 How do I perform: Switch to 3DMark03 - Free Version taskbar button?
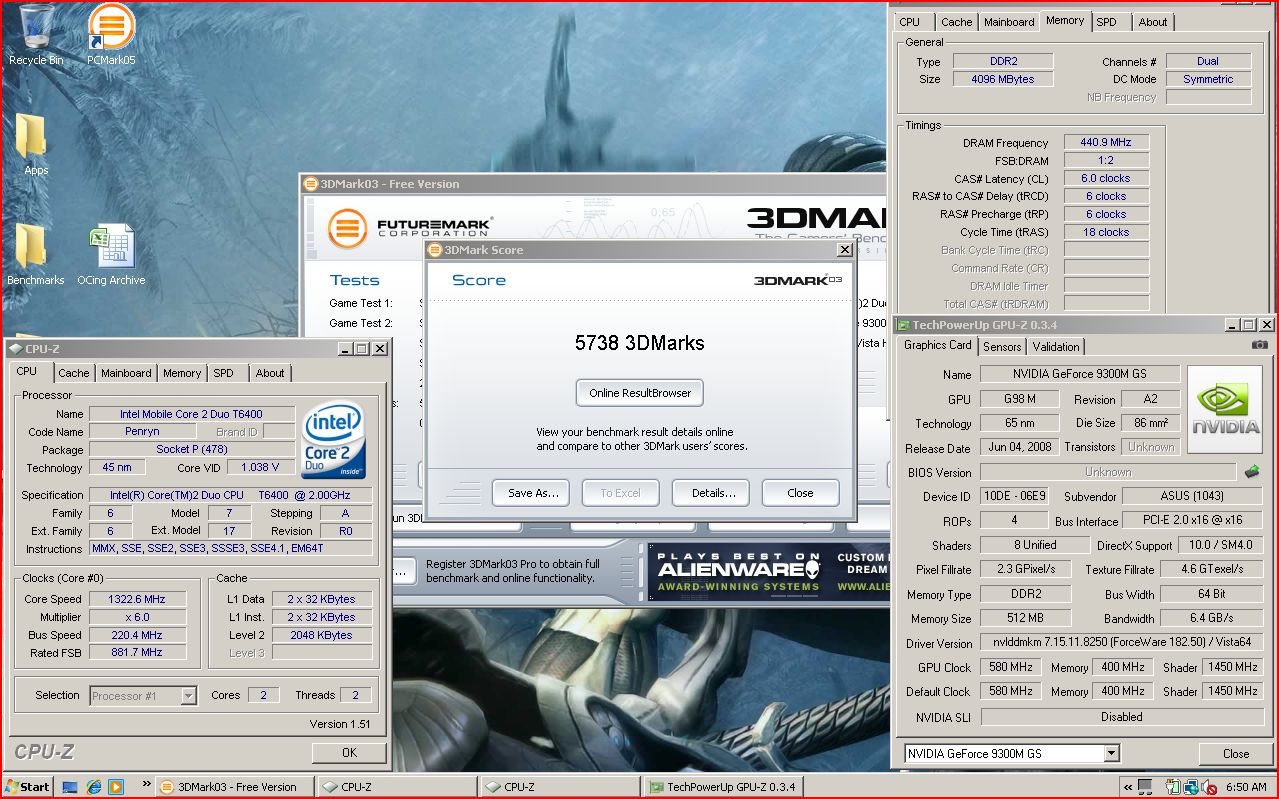pyautogui.click(x=235, y=786)
